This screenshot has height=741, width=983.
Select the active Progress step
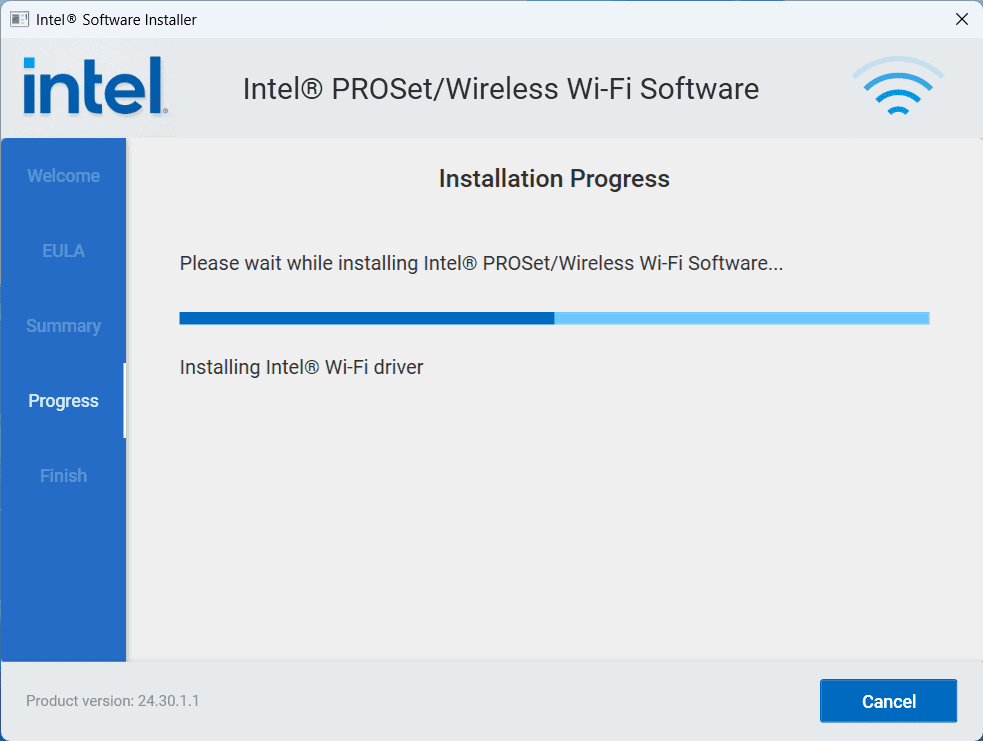click(x=63, y=401)
